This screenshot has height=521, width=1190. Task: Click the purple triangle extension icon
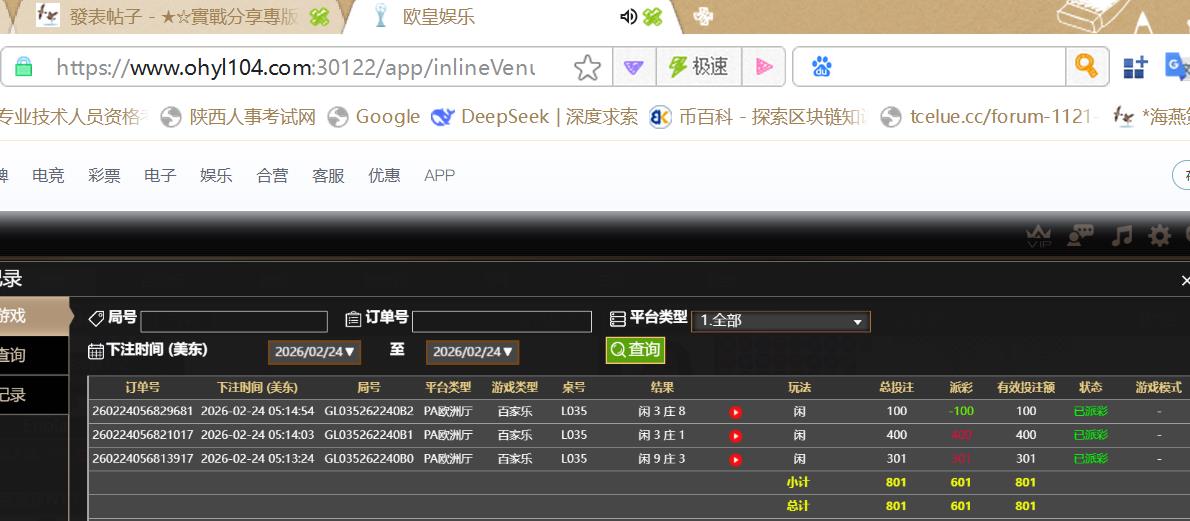[x=633, y=68]
